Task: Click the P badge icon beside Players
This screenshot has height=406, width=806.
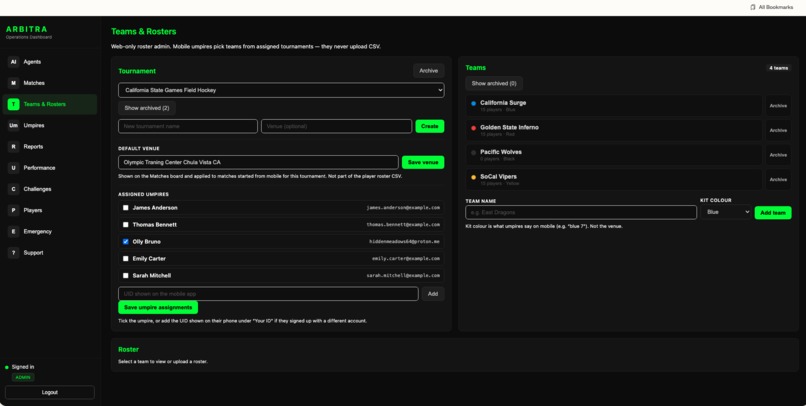Action: (13, 210)
